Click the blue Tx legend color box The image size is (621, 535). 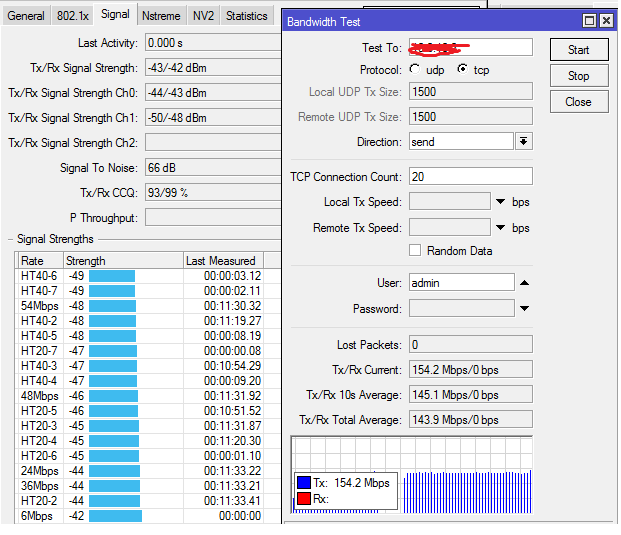coord(303,483)
